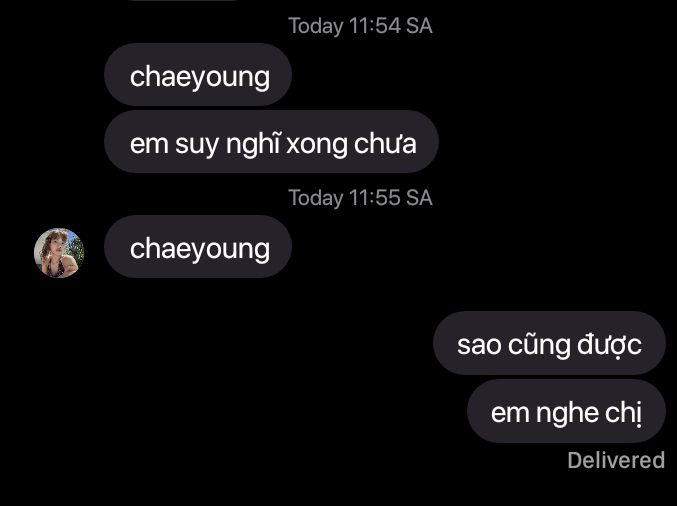The image size is (677, 506).
Task: Click the partially visible bubble at the top edge
Action: click(x=183, y=0)
